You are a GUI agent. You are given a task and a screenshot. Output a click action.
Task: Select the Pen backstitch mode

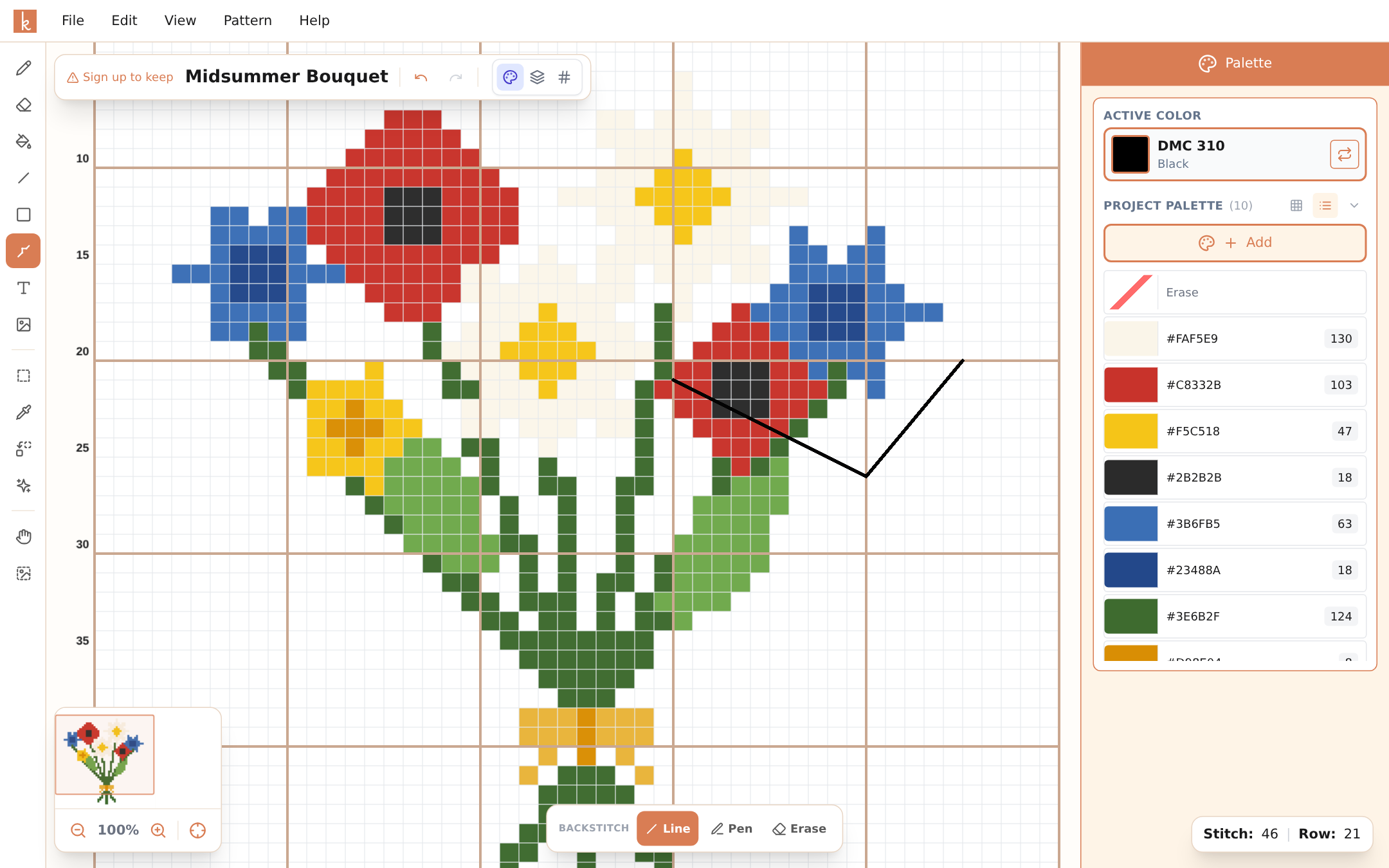[732, 829]
